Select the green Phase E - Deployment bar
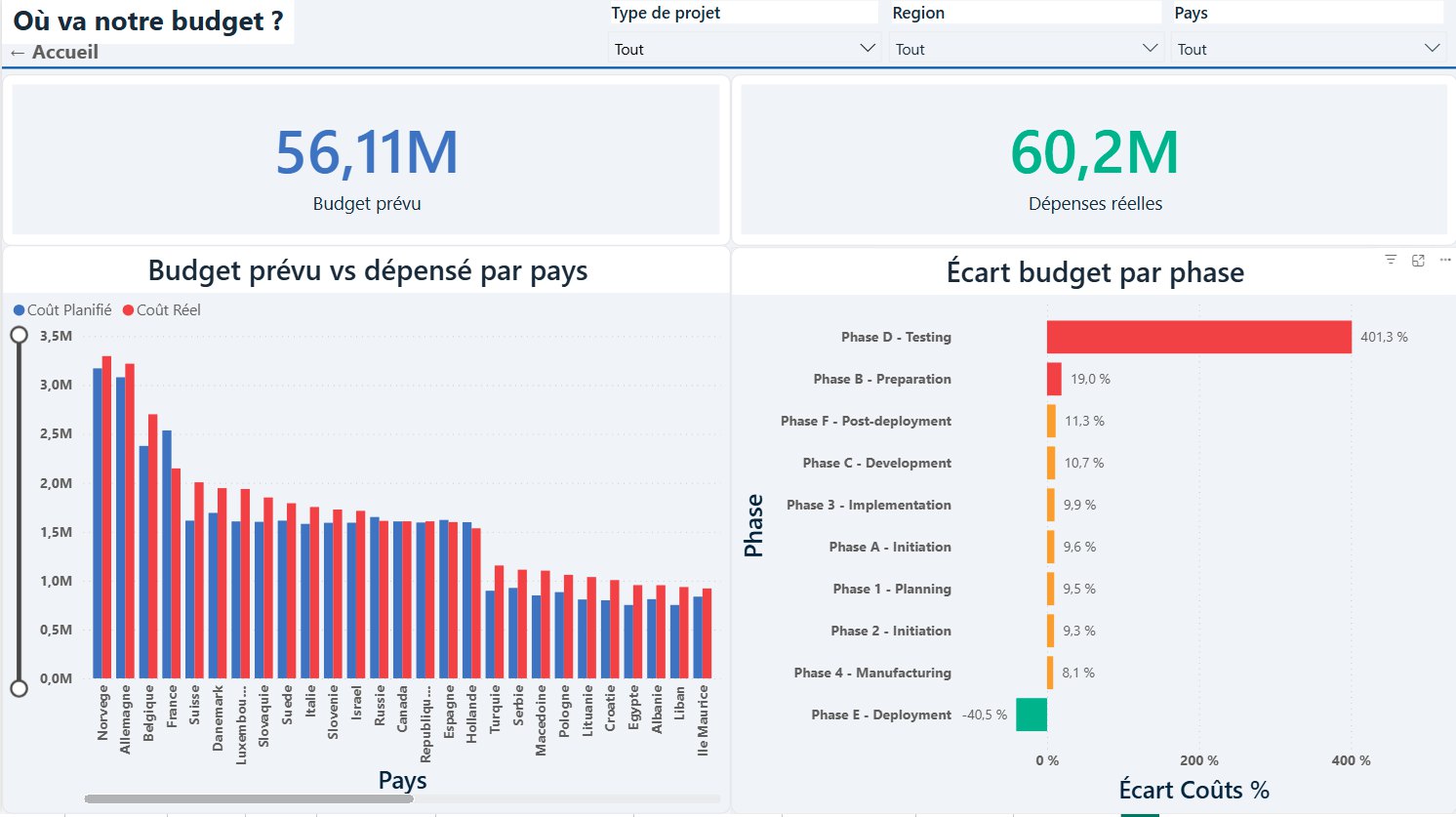Image resolution: width=1456 pixels, height=817 pixels. [x=1031, y=715]
